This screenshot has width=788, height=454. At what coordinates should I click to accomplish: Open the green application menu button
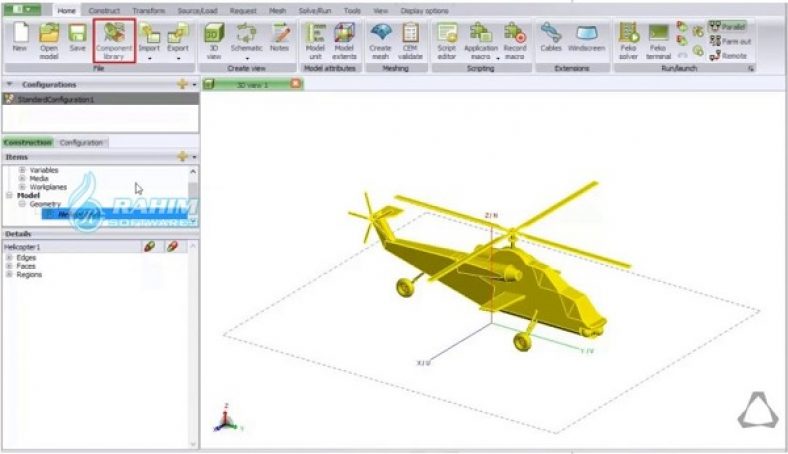click(22, 9)
